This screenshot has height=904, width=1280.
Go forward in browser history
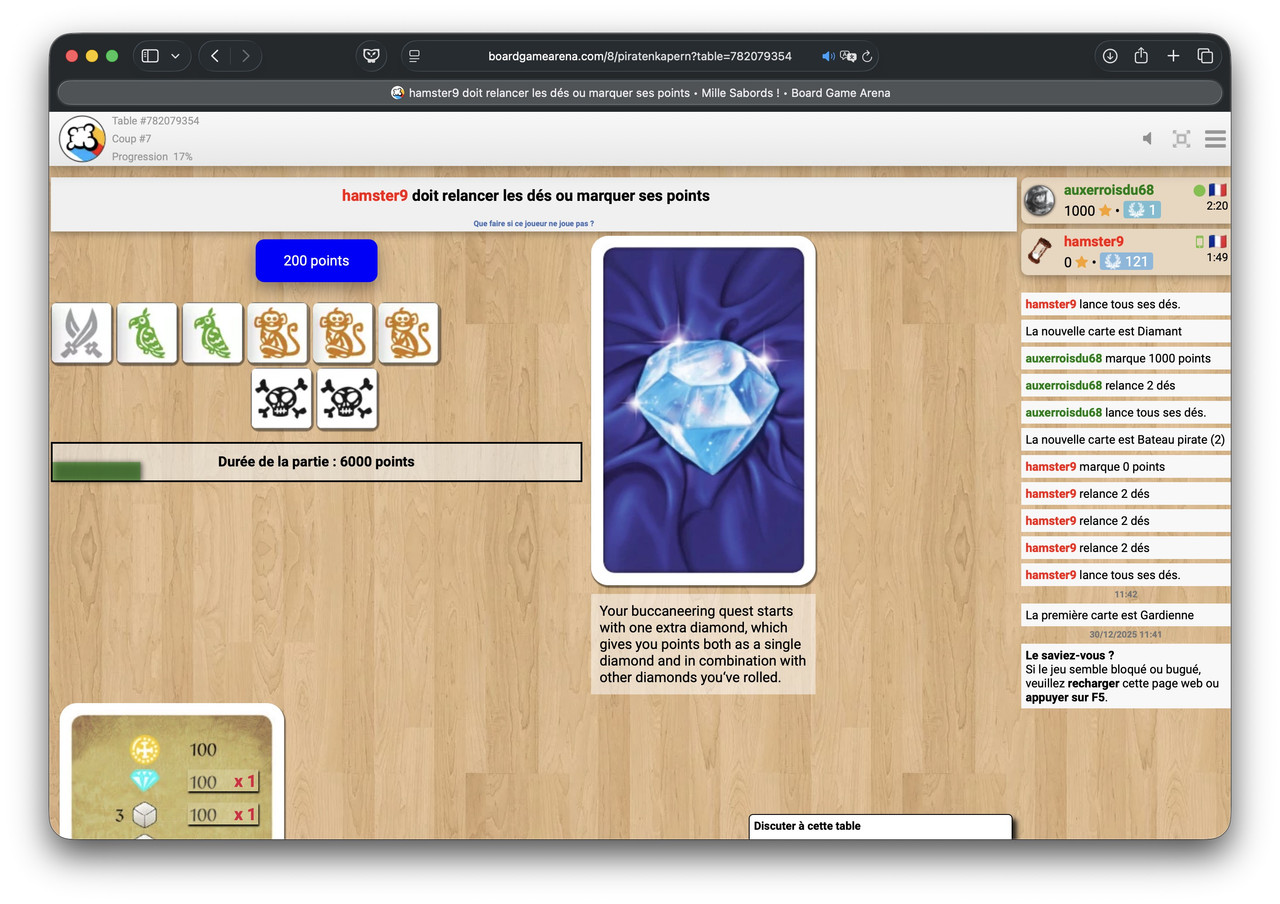246,56
